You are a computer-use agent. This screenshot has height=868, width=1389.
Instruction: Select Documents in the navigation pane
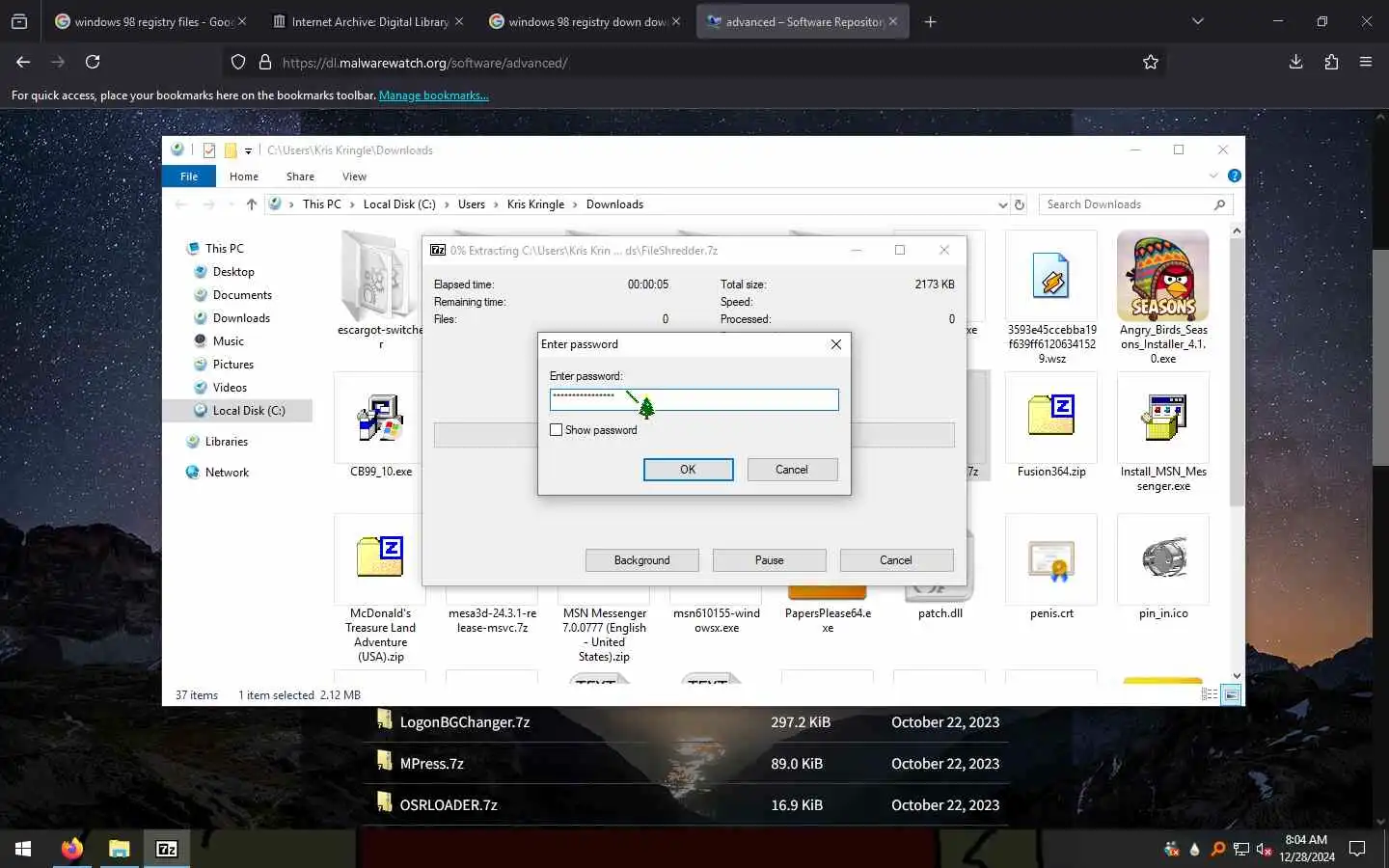(x=242, y=295)
